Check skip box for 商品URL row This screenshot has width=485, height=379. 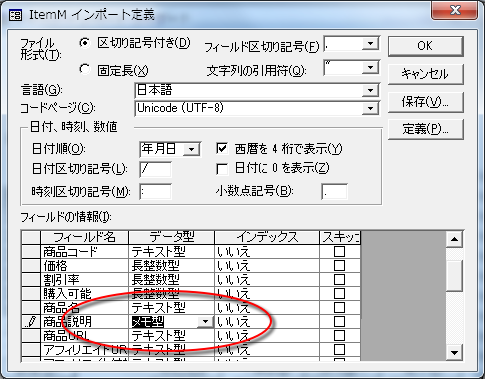[339, 335]
